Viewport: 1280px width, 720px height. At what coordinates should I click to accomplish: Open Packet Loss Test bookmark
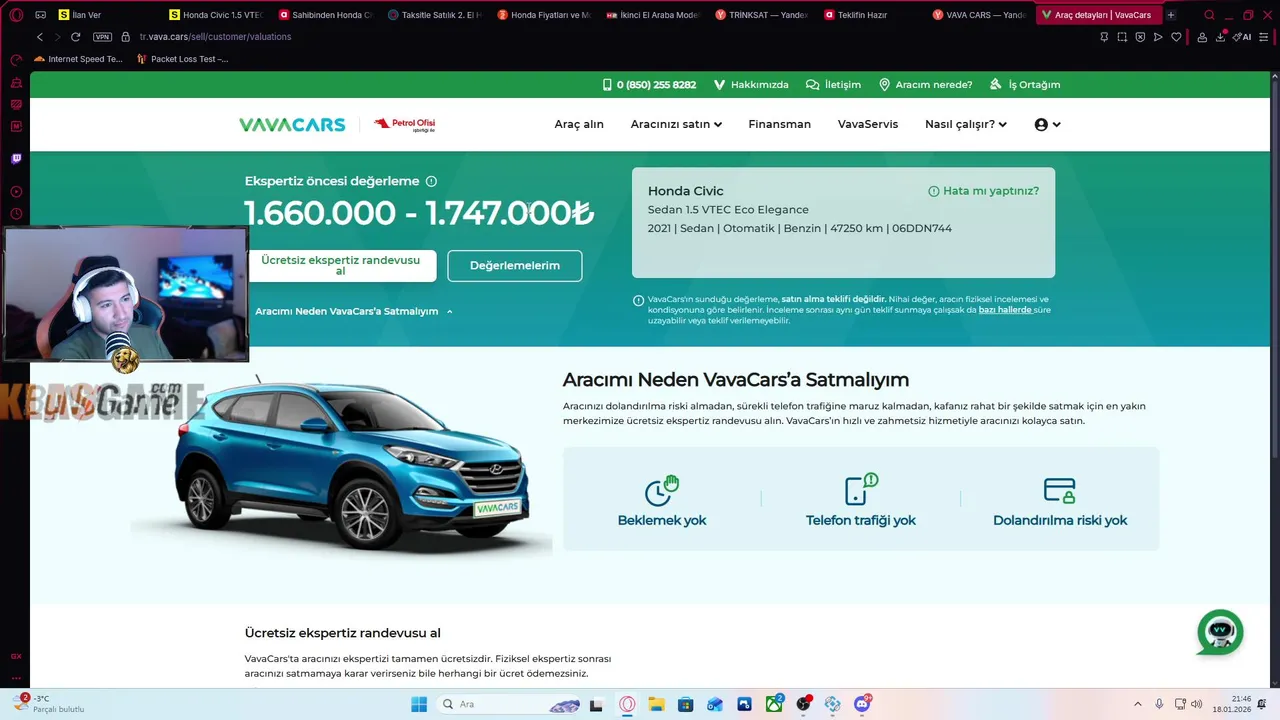click(x=182, y=59)
